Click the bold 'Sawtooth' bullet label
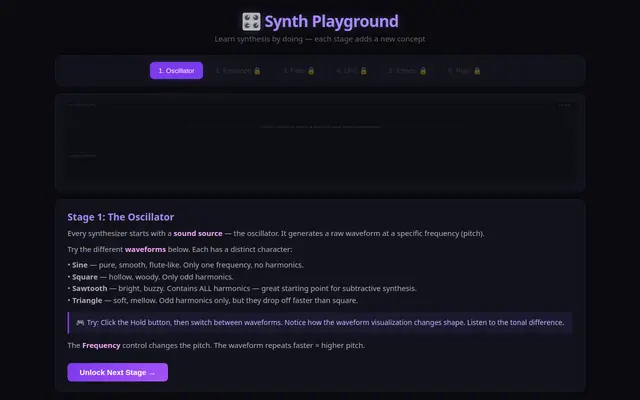This screenshot has height=400, width=640. pyautogui.click(x=89, y=289)
